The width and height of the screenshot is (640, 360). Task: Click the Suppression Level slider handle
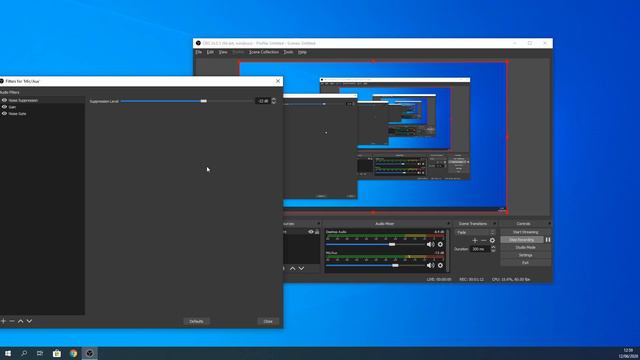pyautogui.click(x=204, y=101)
